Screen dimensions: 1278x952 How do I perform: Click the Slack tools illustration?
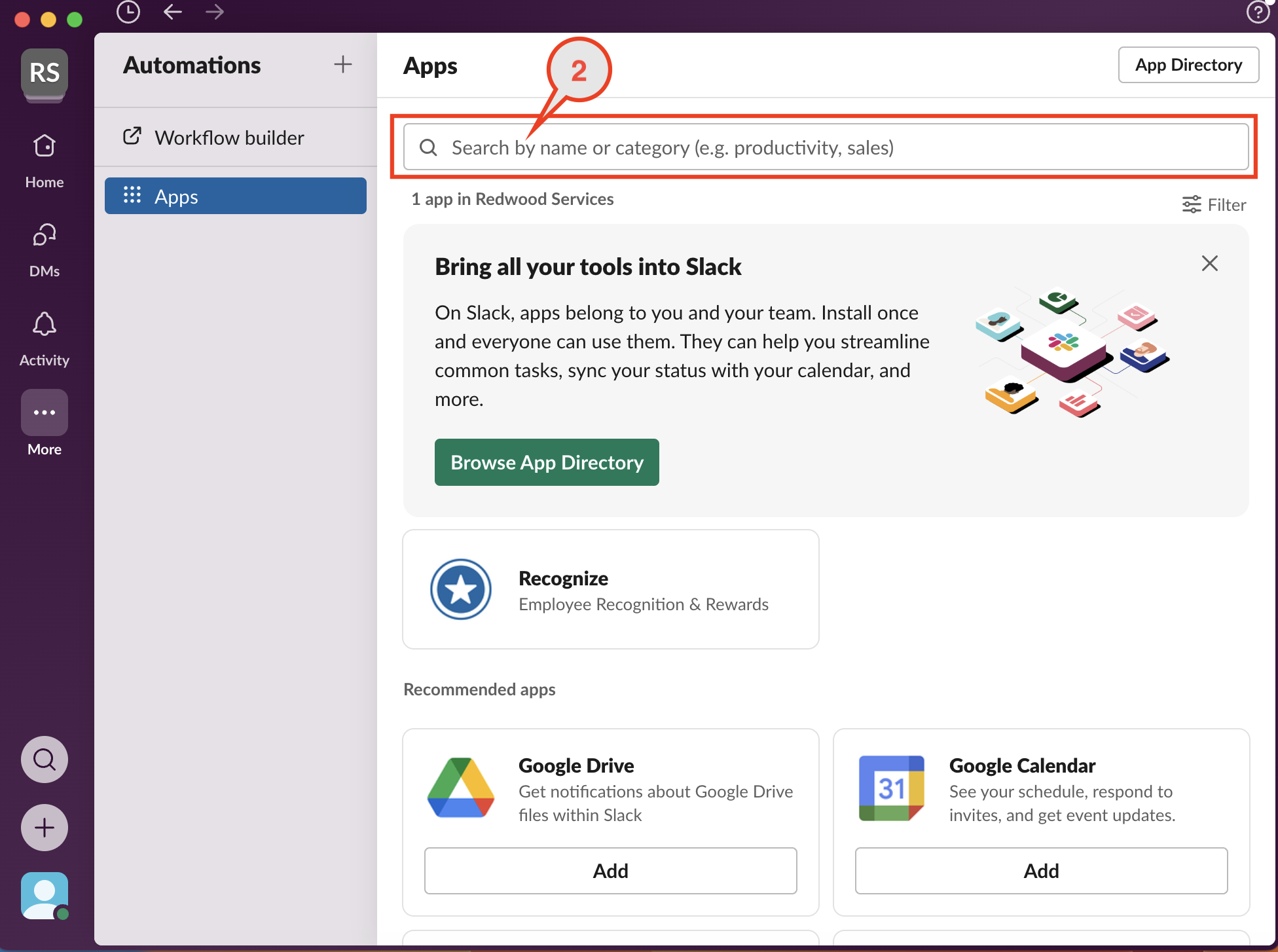(x=1072, y=352)
